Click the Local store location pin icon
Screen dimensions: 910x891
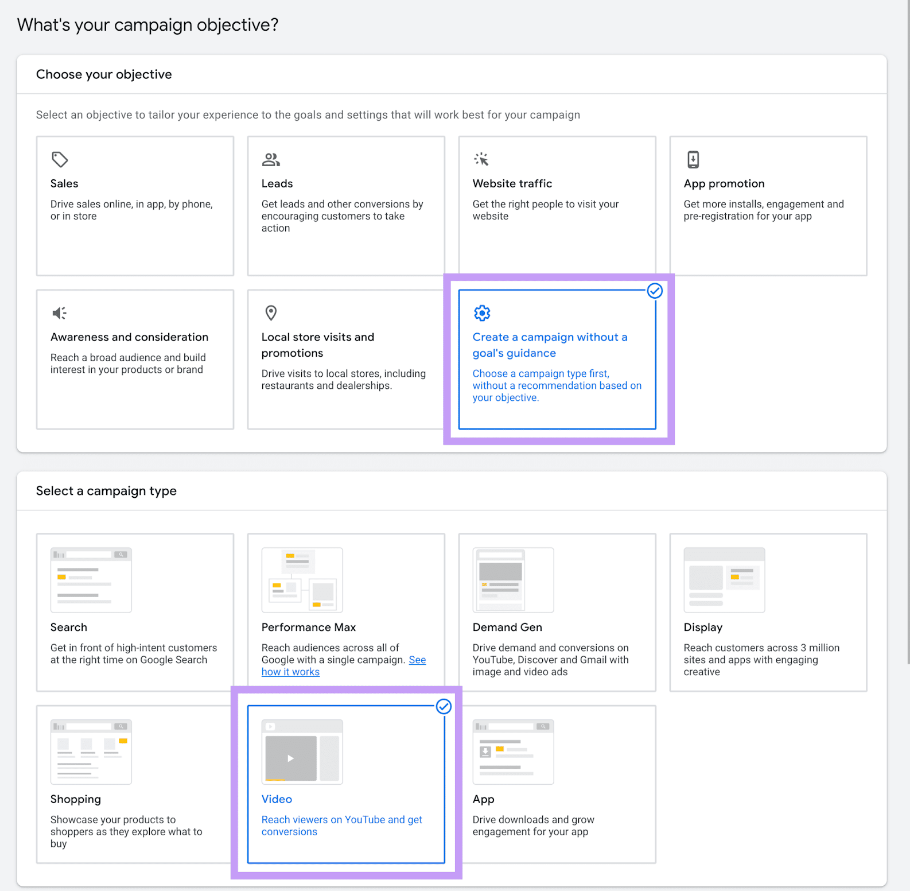pos(270,313)
